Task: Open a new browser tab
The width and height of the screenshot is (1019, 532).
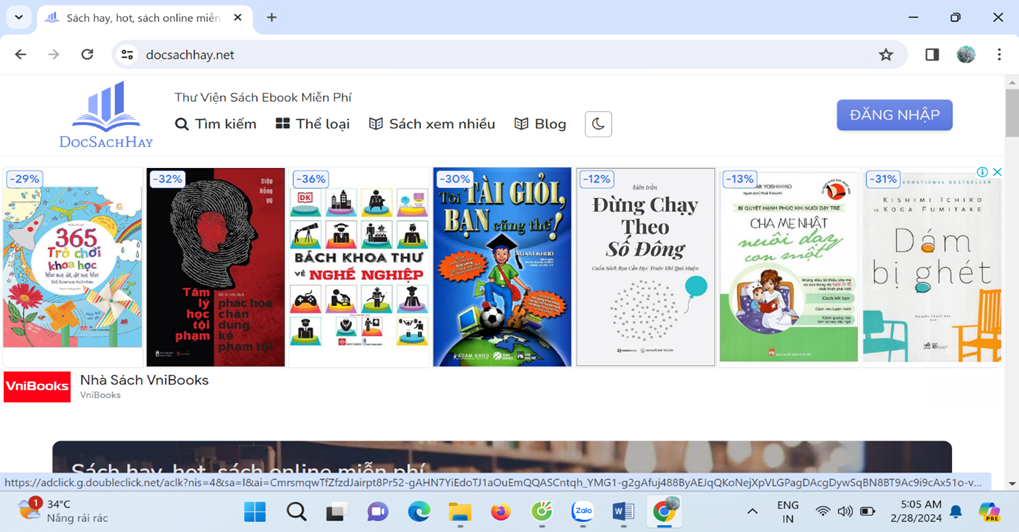Action: click(272, 17)
